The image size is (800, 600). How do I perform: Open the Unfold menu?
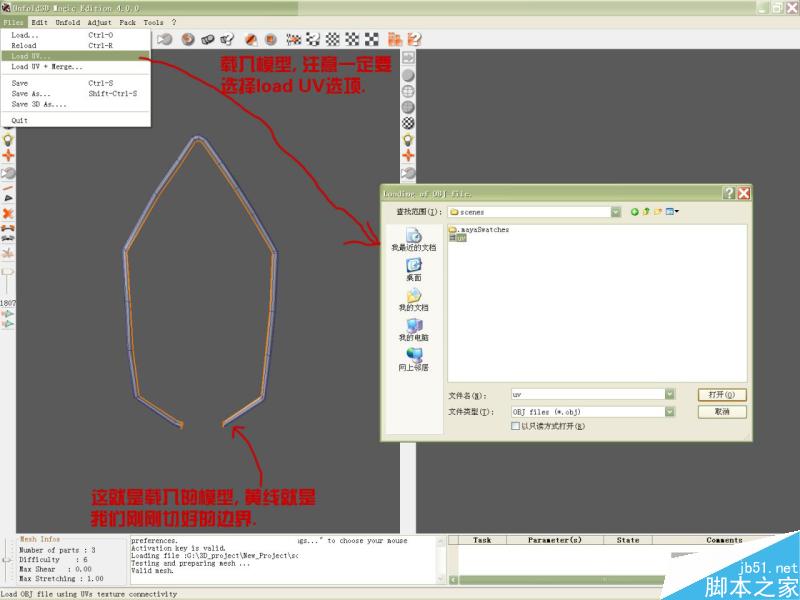coord(68,22)
